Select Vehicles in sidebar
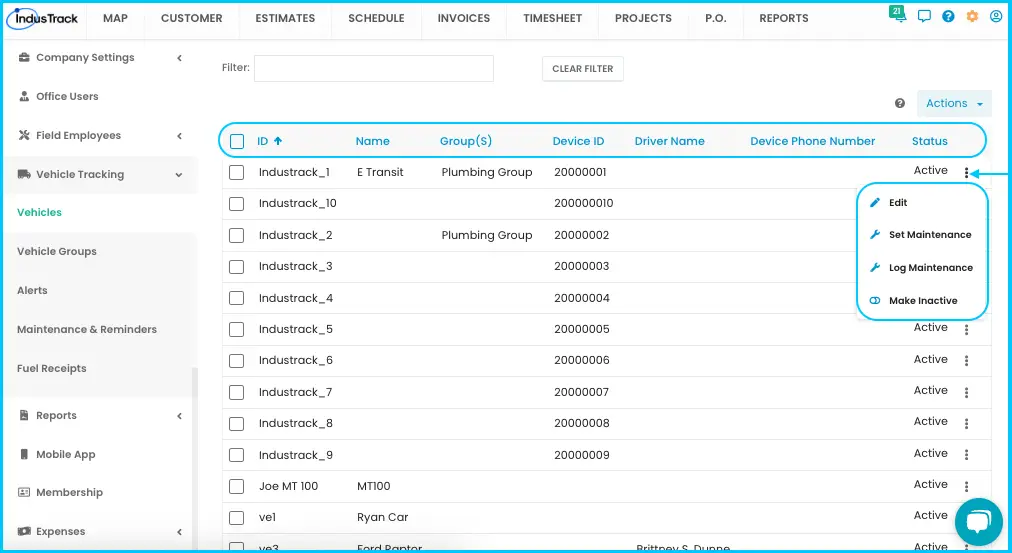This screenshot has width=1012, height=553. tap(39, 212)
